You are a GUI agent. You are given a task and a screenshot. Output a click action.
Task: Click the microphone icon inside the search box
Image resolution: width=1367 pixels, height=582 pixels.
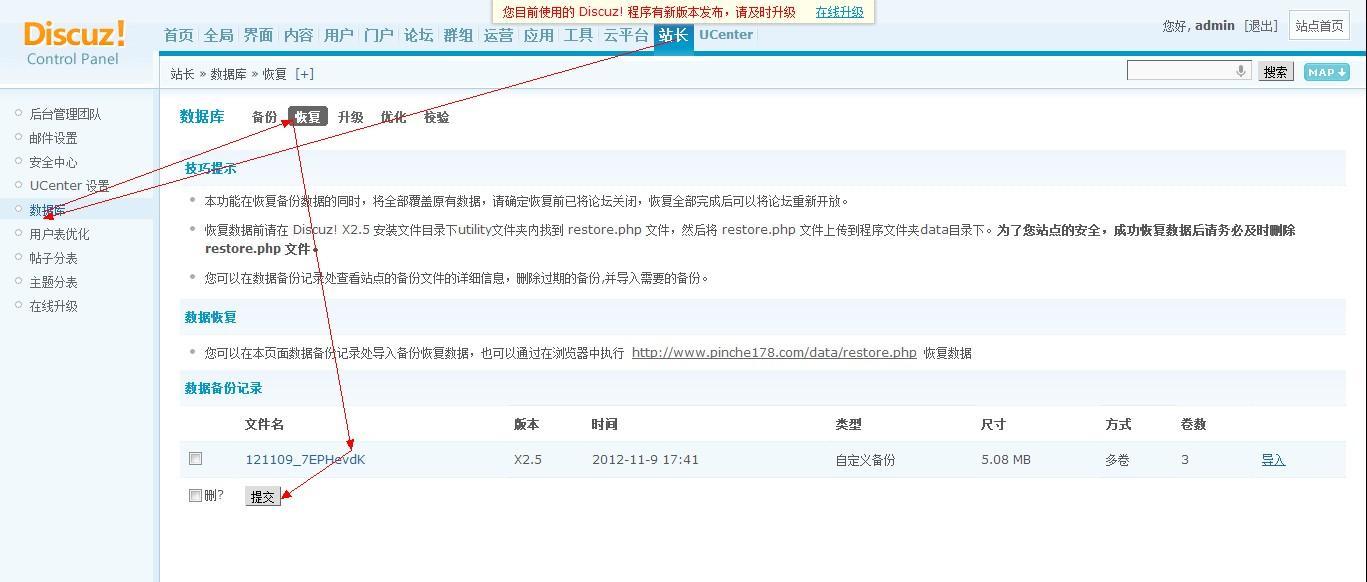(x=1240, y=71)
